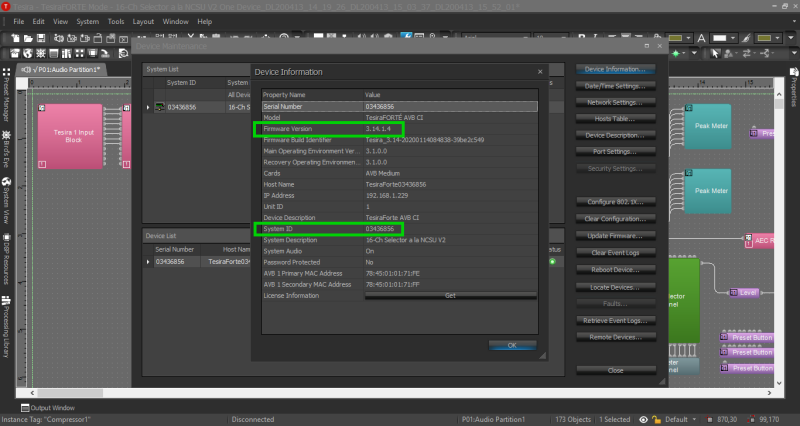Select the Serial Number value field
This screenshot has width=800, height=426.
451,107
